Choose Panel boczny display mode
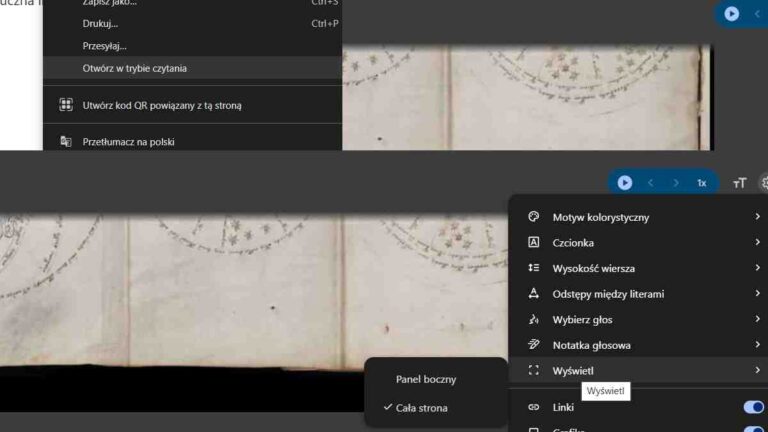 coord(426,380)
